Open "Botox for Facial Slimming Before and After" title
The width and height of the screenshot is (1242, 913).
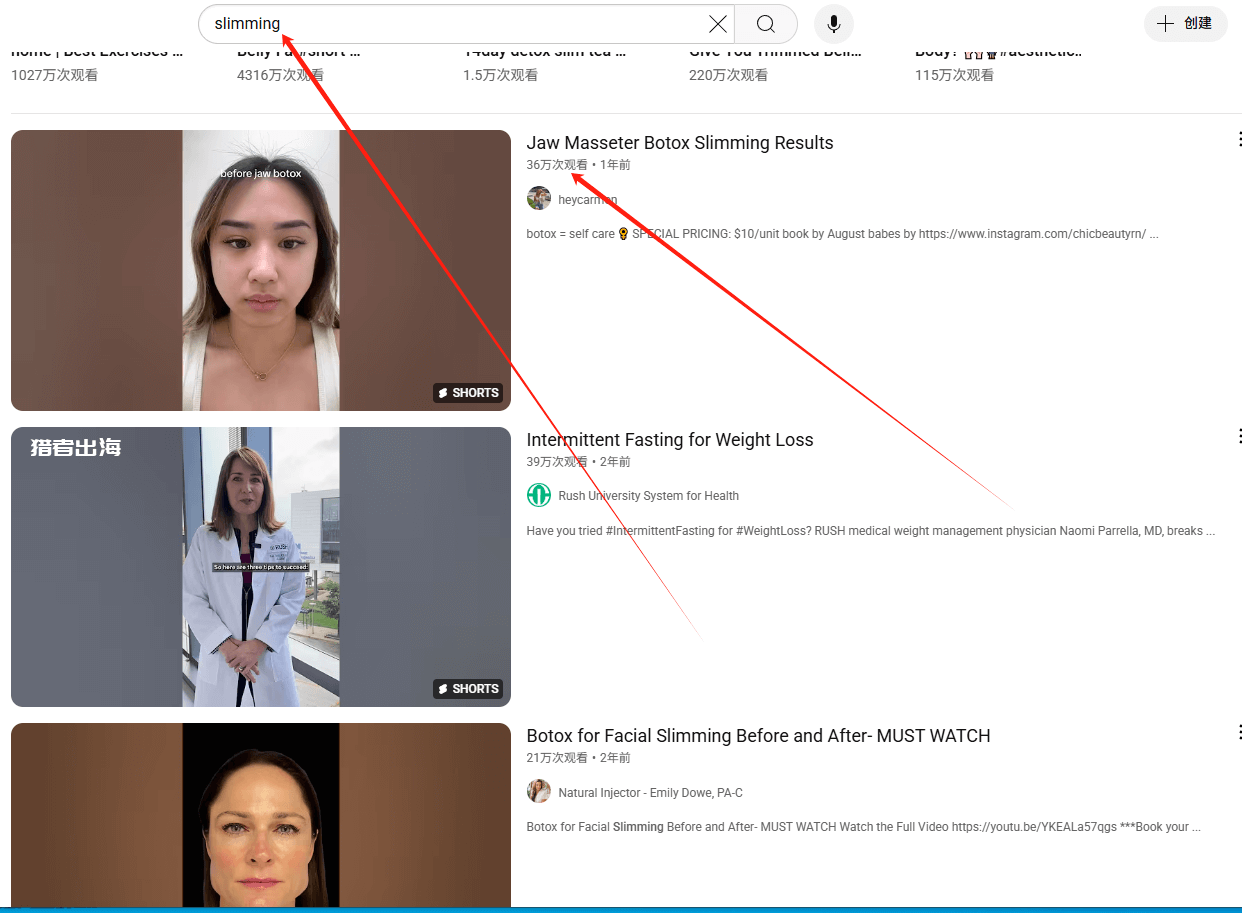coord(759,736)
